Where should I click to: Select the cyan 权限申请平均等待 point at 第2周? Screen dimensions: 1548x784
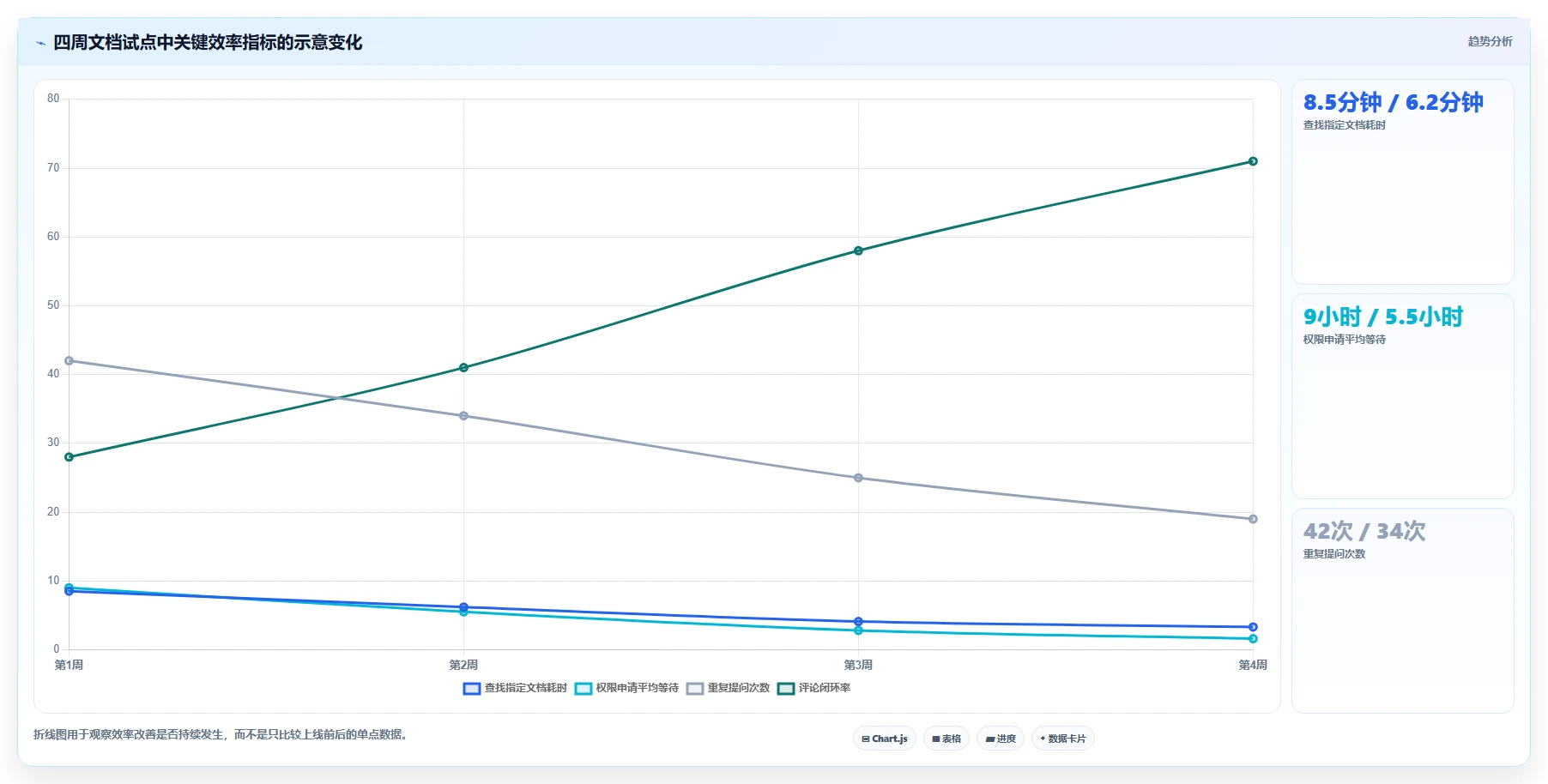[463, 612]
